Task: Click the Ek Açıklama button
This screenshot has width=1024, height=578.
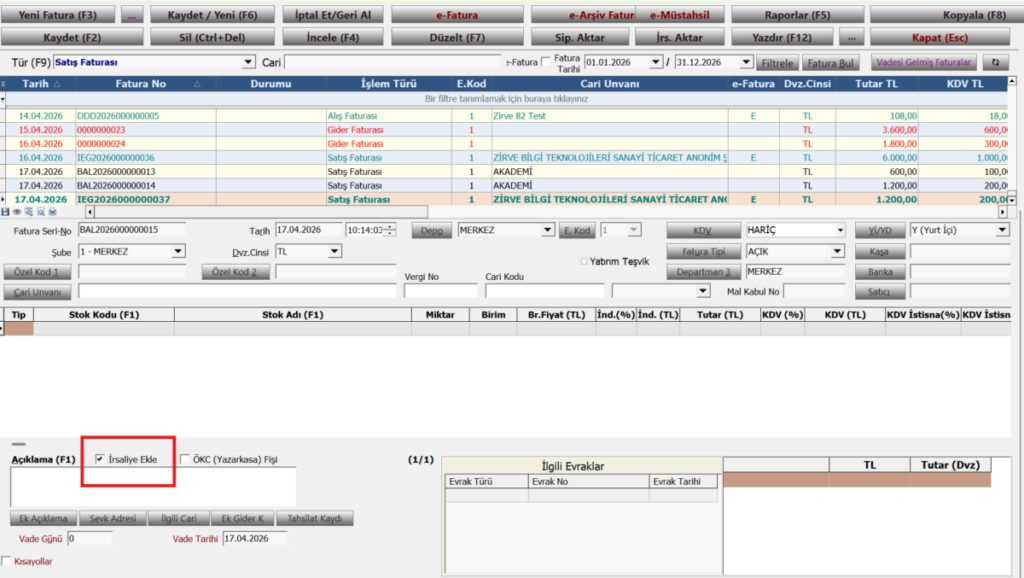Action: [x=43, y=518]
